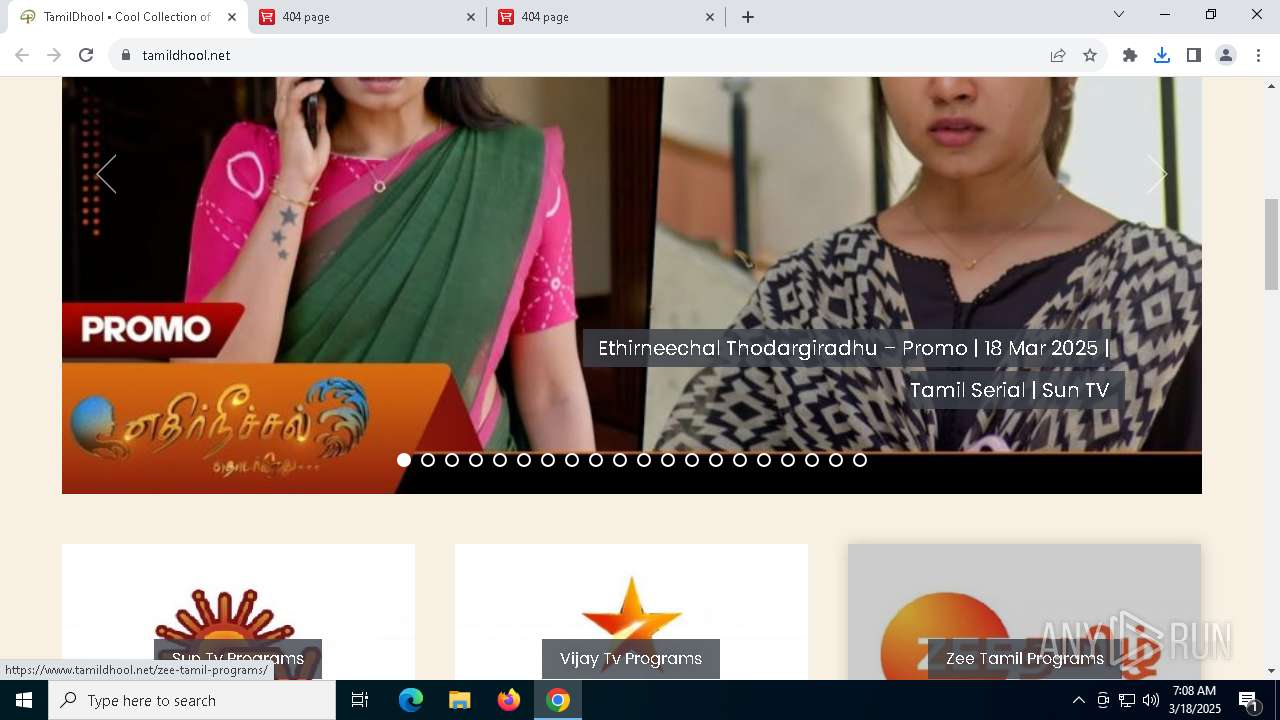View site information padlock icon
The image size is (1280, 720).
(x=126, y=55)
